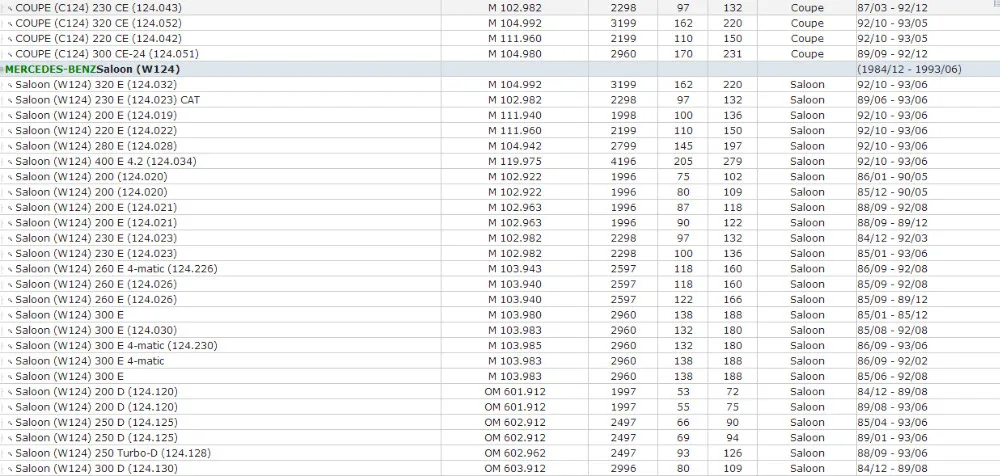Click horsepower value 126

pos(733,453)
